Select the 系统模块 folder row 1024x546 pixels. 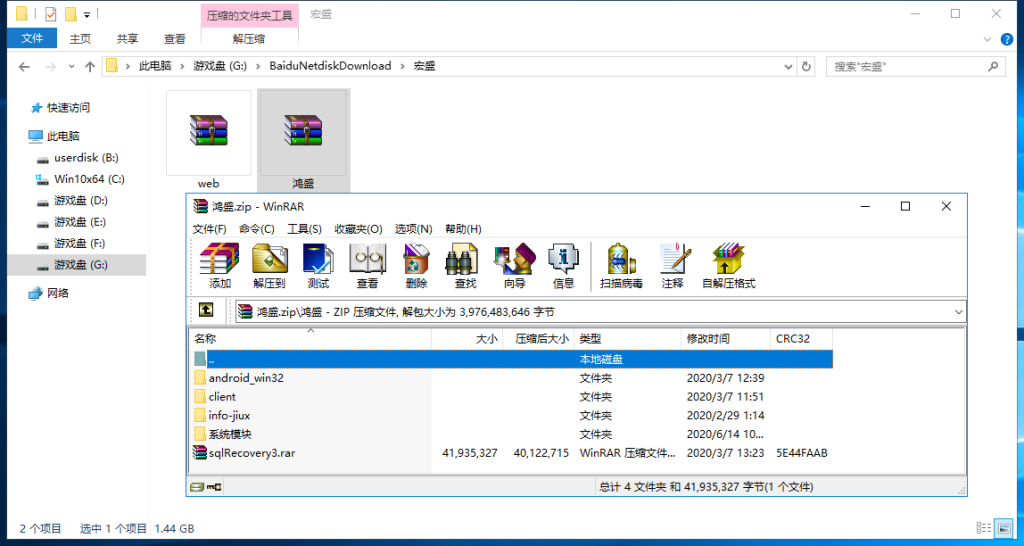pos(511,434)
